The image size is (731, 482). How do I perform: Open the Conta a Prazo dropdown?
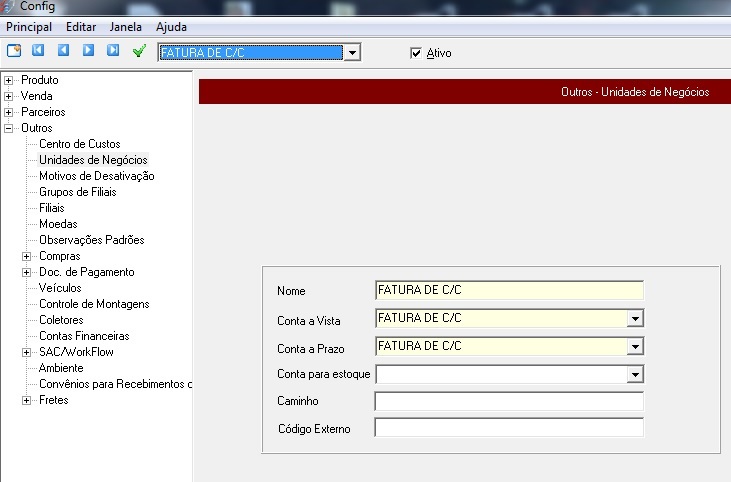pyautogui.click(x=634, y=347)
